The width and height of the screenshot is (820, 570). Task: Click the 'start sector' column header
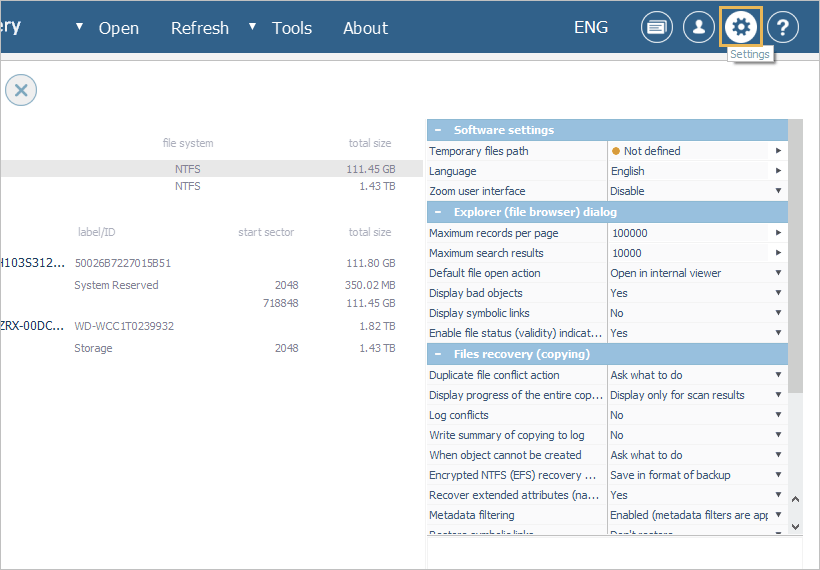(266, 232)
